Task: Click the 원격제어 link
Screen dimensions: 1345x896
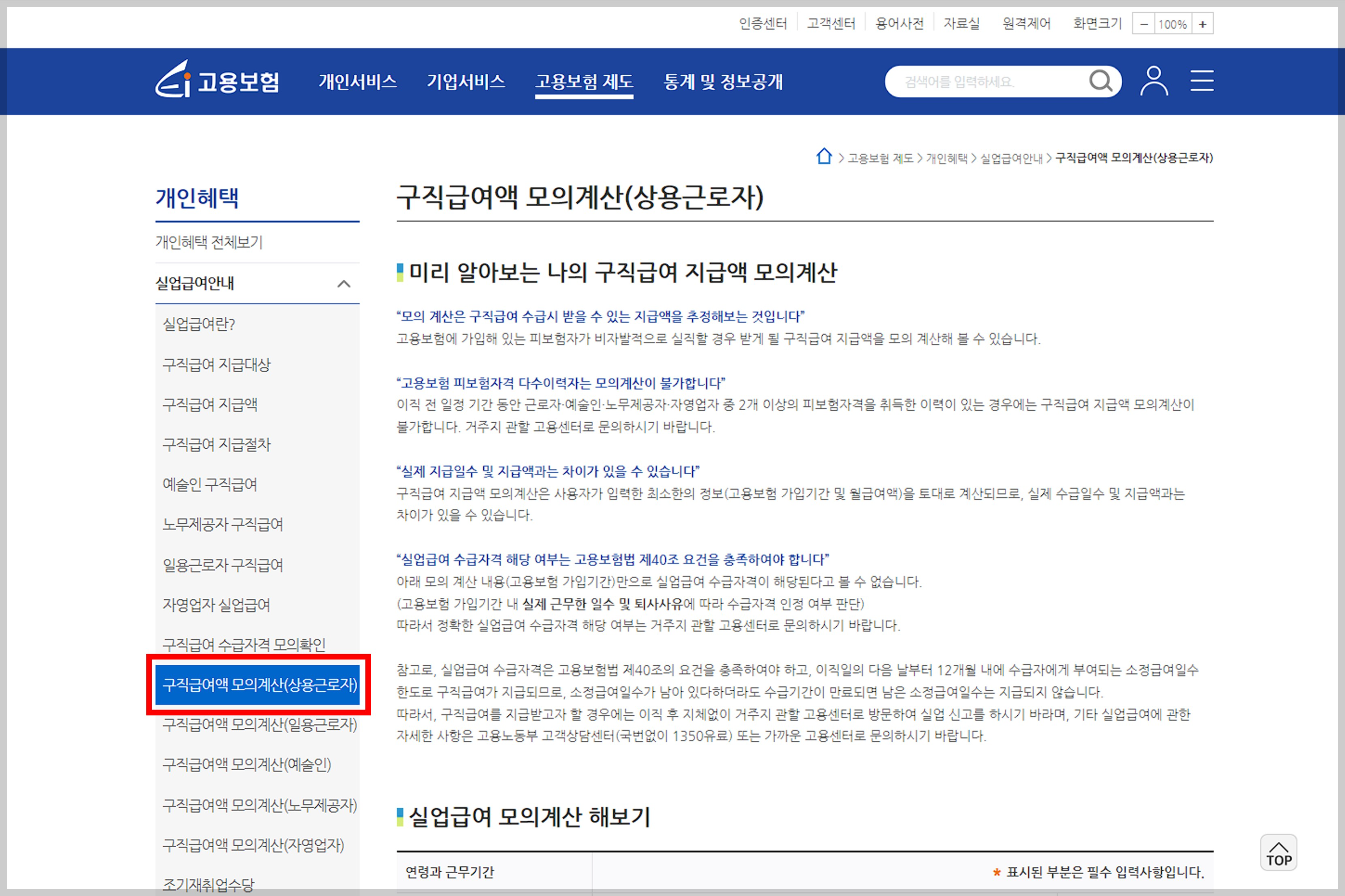Action: 1026,23
